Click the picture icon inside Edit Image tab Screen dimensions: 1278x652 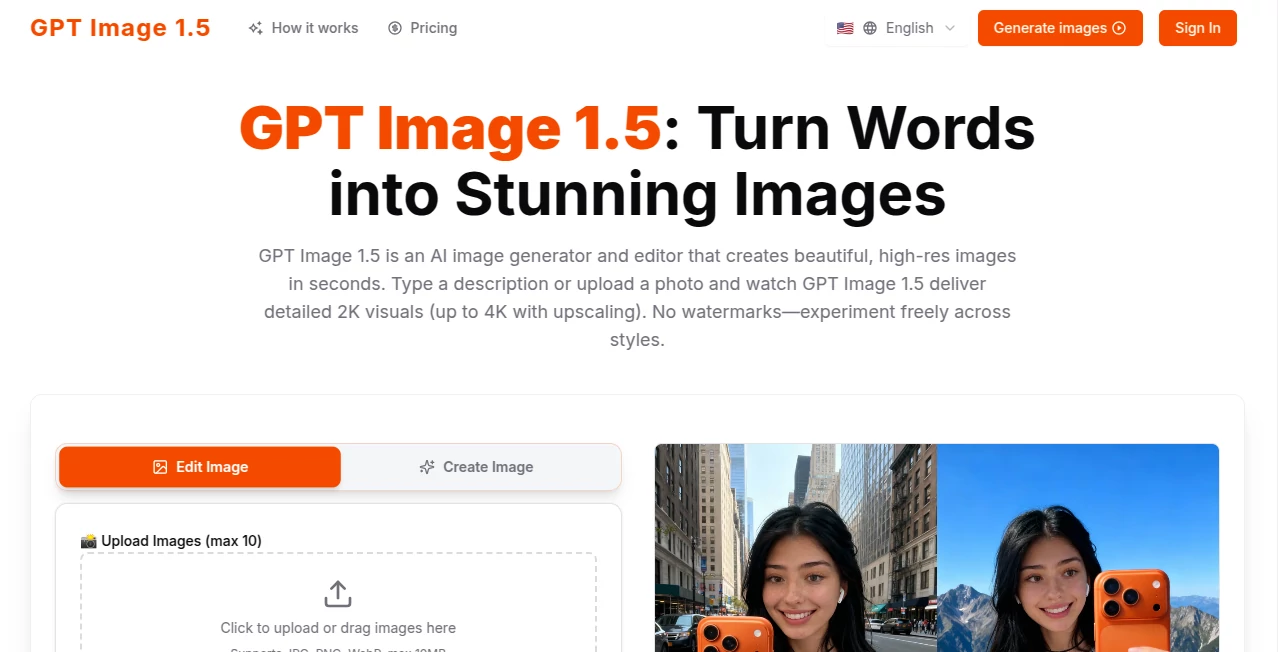click(x=160, y=466)
